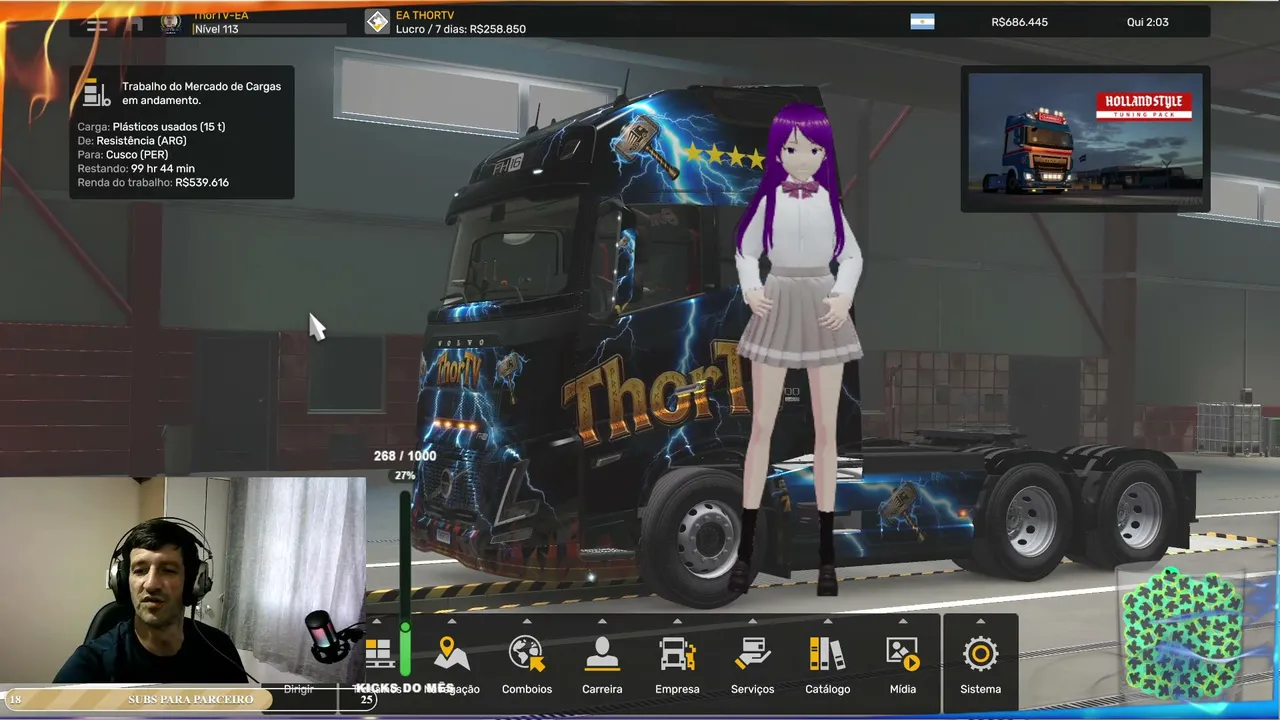Screen dimensions: 1280x720
Task: Expand the arrow above Navegação
Action: 452,621
